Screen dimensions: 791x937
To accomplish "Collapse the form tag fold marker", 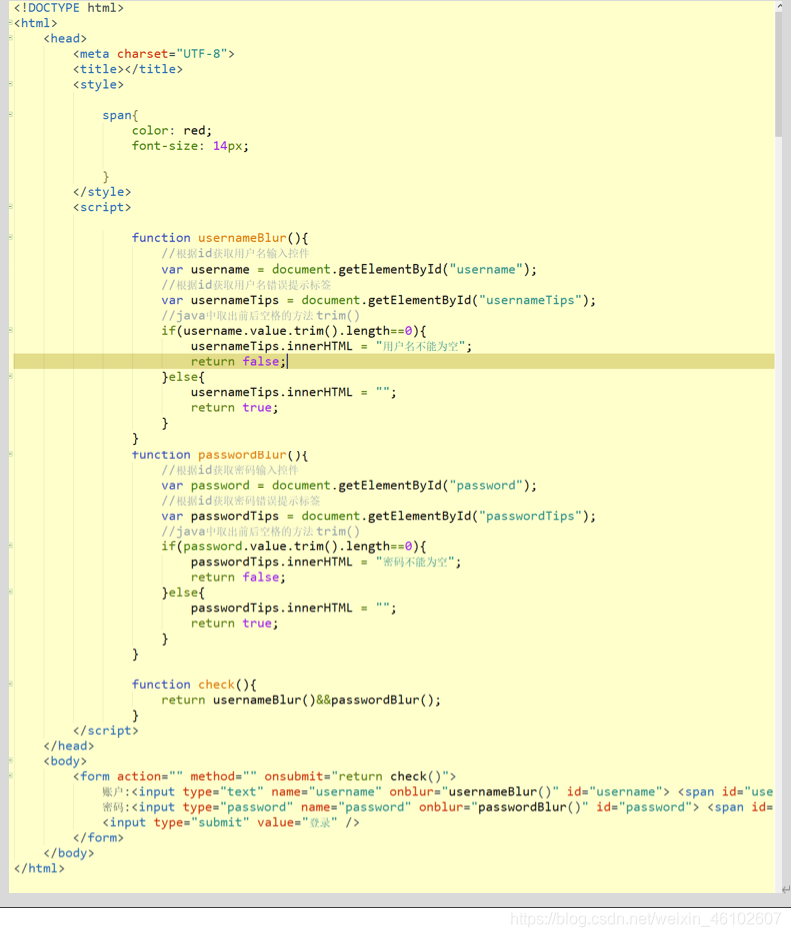I will [11, 776].
